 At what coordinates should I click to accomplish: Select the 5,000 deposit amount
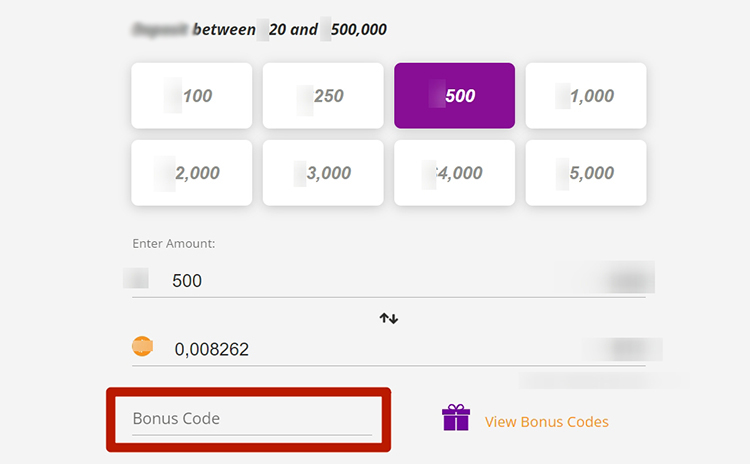coord(586,173)
